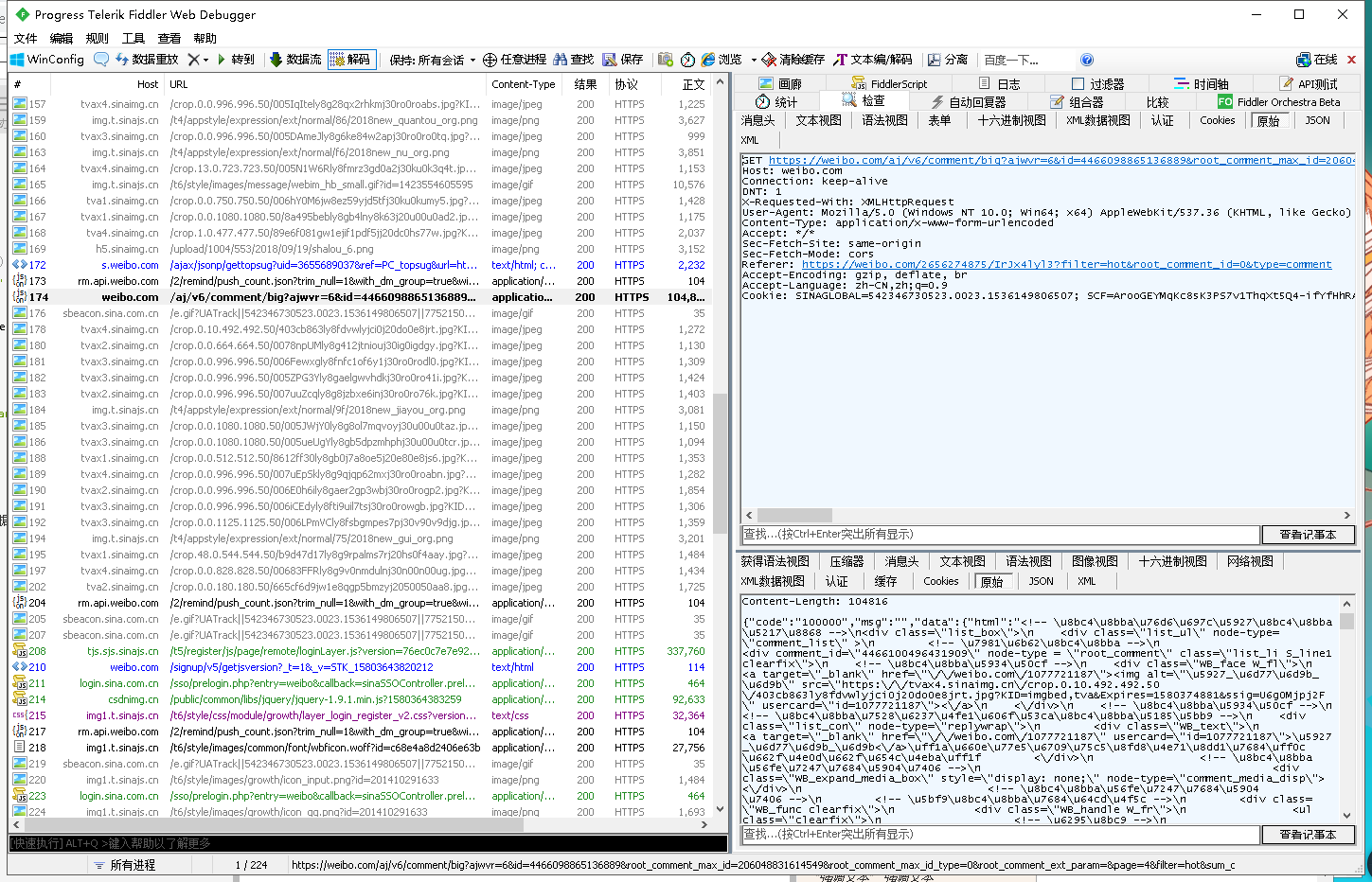This screenshot has height=882, width=1372.
Task: Switch to the 画廊 gallery tab
Action: pyautogui.click(x=781, y=83)
